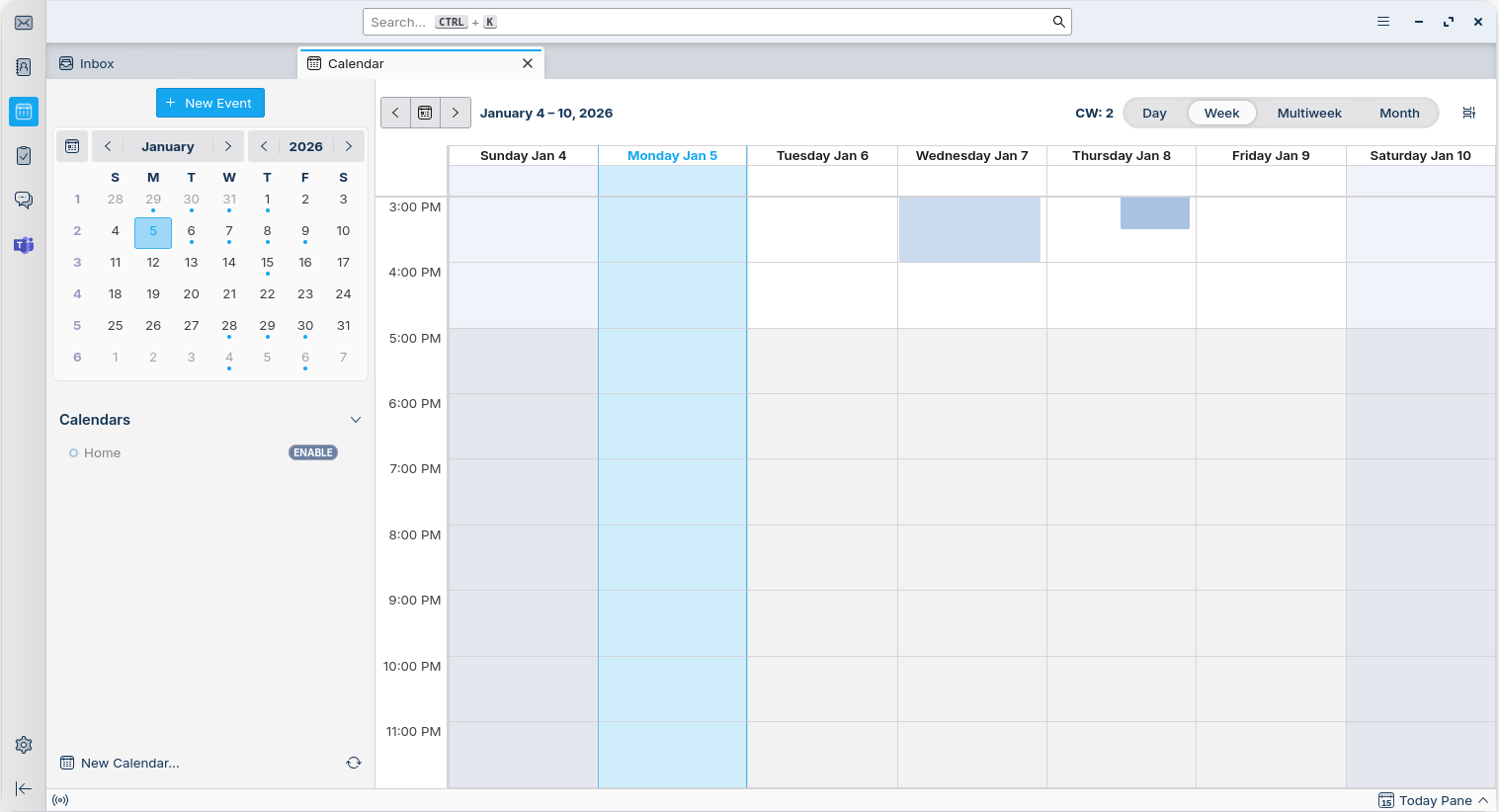The height and width of the screenshot is (812, 1499).
Task: Expand the Today Pane
Action: (x=1434, y=800)
